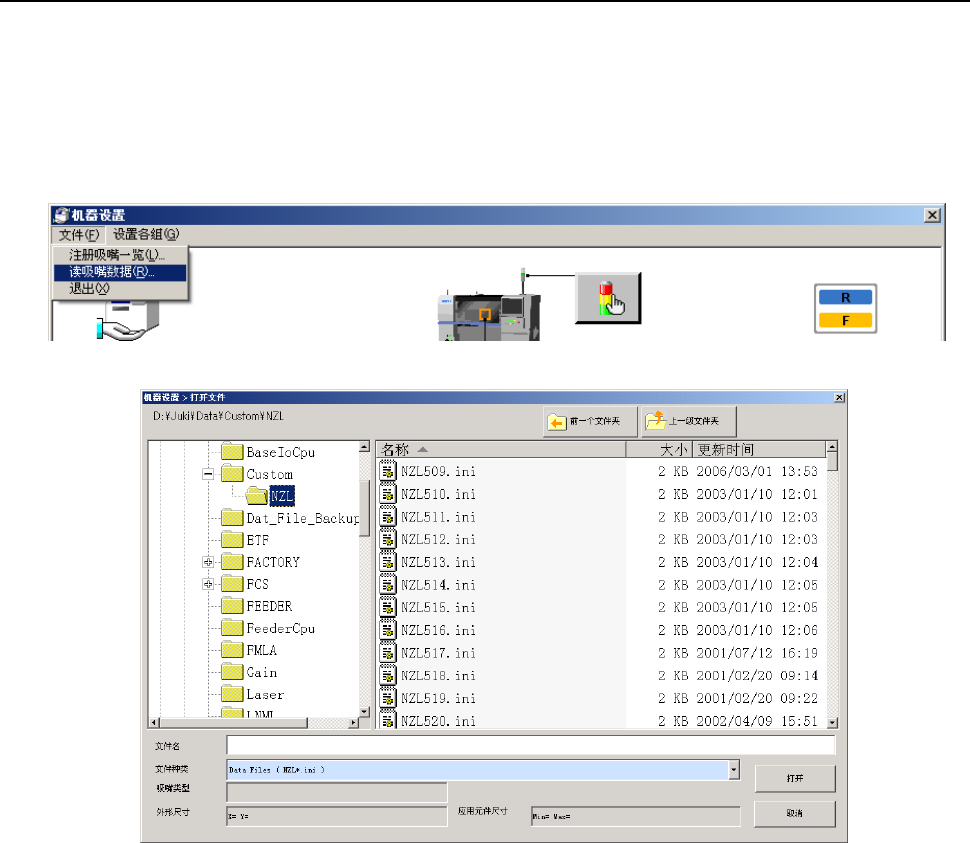Viewport: 970px width, 843px height.
Task: Open the 设置各组(G) menu
Action: point(146,234)
